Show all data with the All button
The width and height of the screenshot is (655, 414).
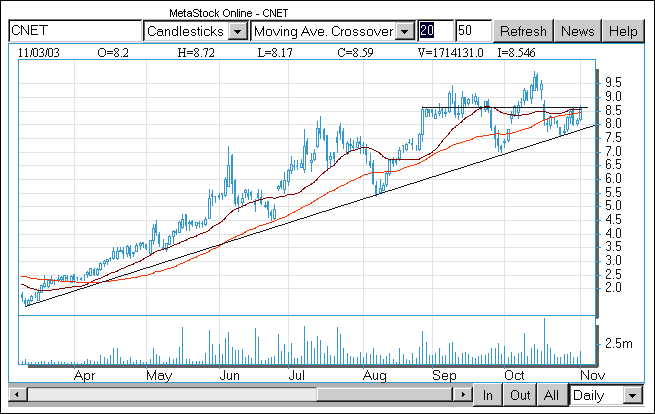tap(551, 395)
